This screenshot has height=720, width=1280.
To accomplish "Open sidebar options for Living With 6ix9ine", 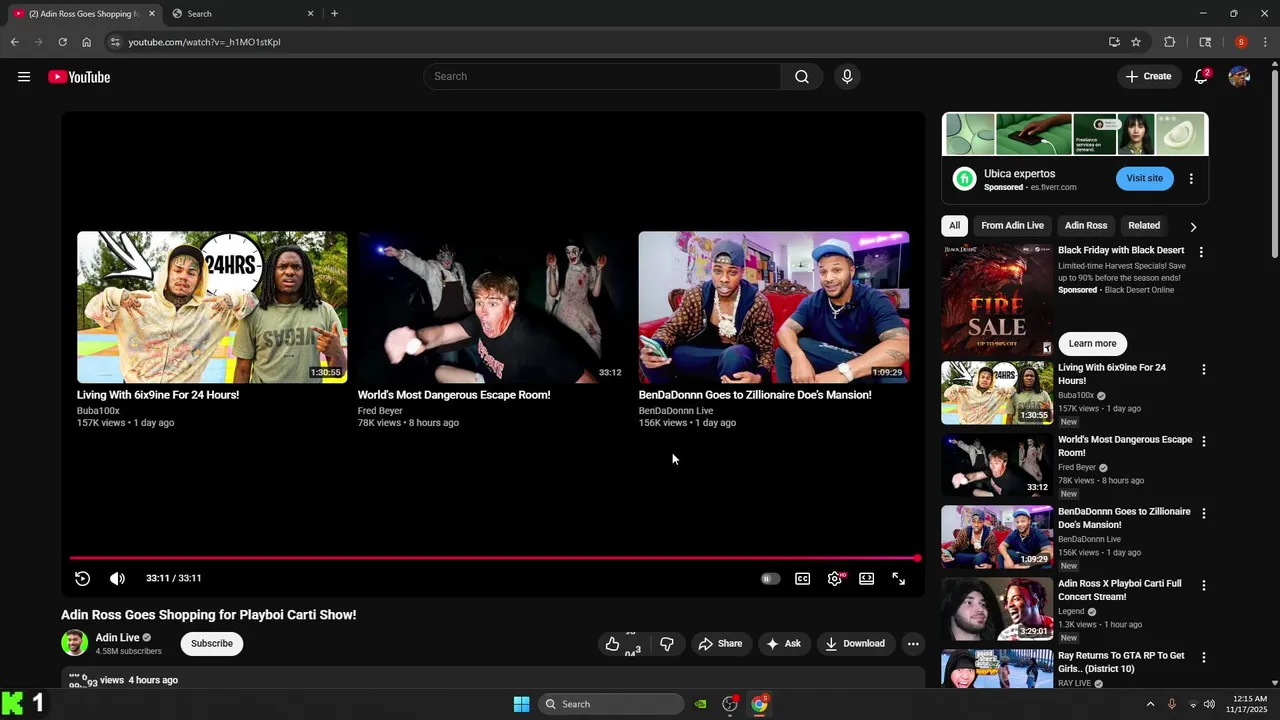I will (1204, 370).
